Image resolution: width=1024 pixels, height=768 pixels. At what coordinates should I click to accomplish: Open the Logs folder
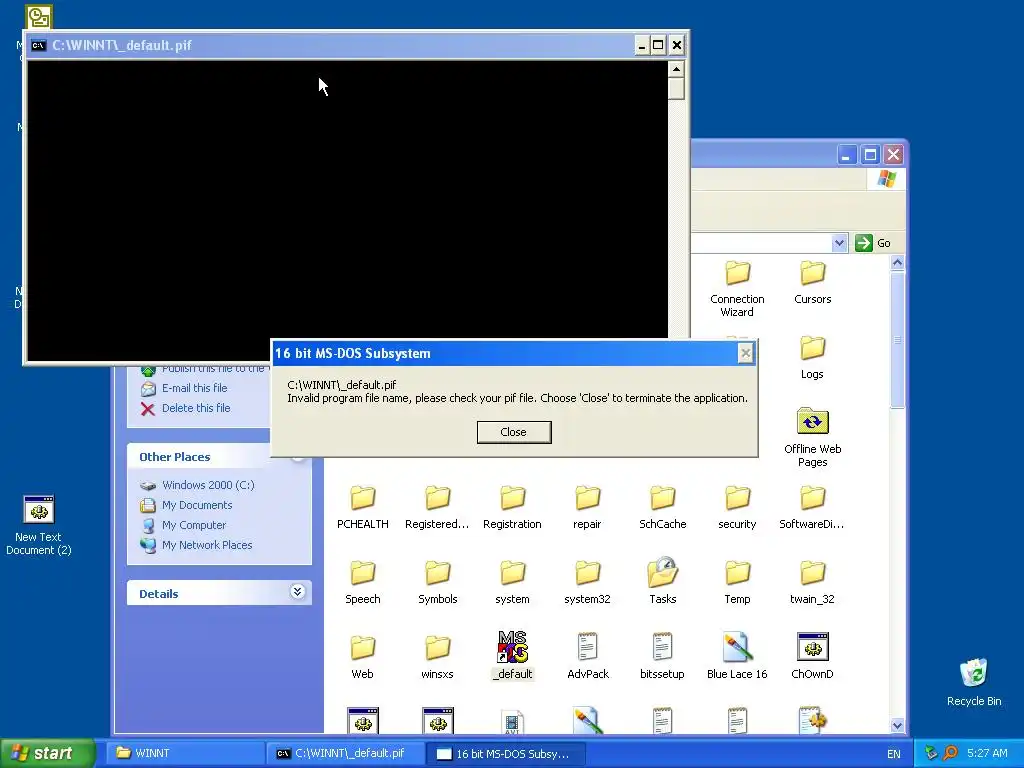point(812,357)
